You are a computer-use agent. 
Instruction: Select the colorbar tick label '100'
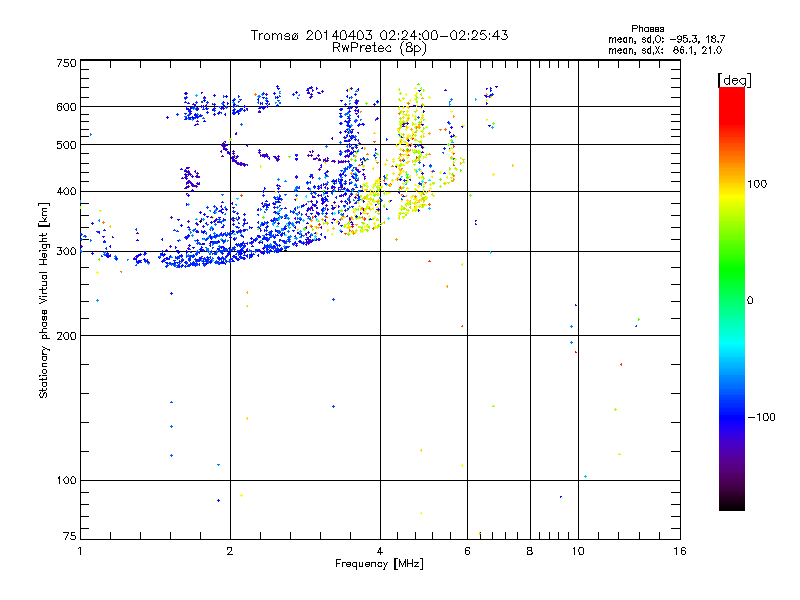[757, 184]
